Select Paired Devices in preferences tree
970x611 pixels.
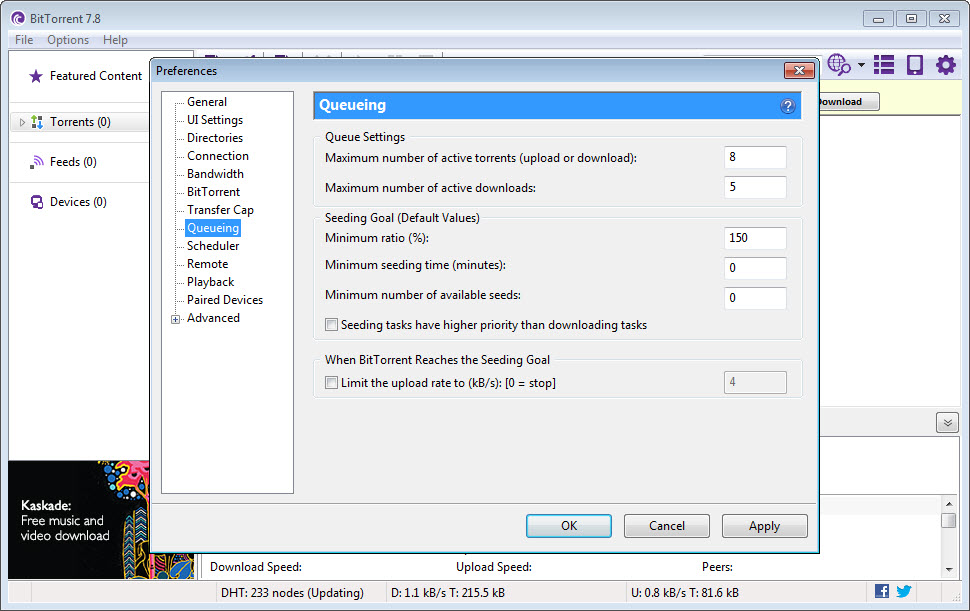[x=225, y=299]
